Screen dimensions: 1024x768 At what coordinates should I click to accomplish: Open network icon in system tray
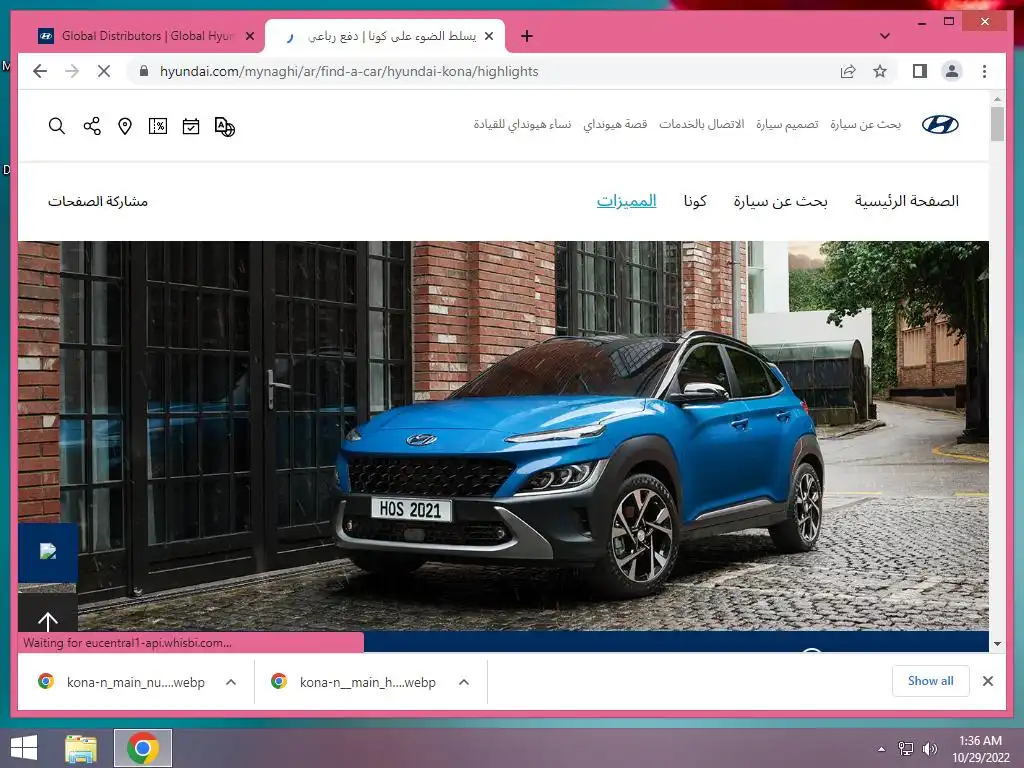tap(906, 748)
